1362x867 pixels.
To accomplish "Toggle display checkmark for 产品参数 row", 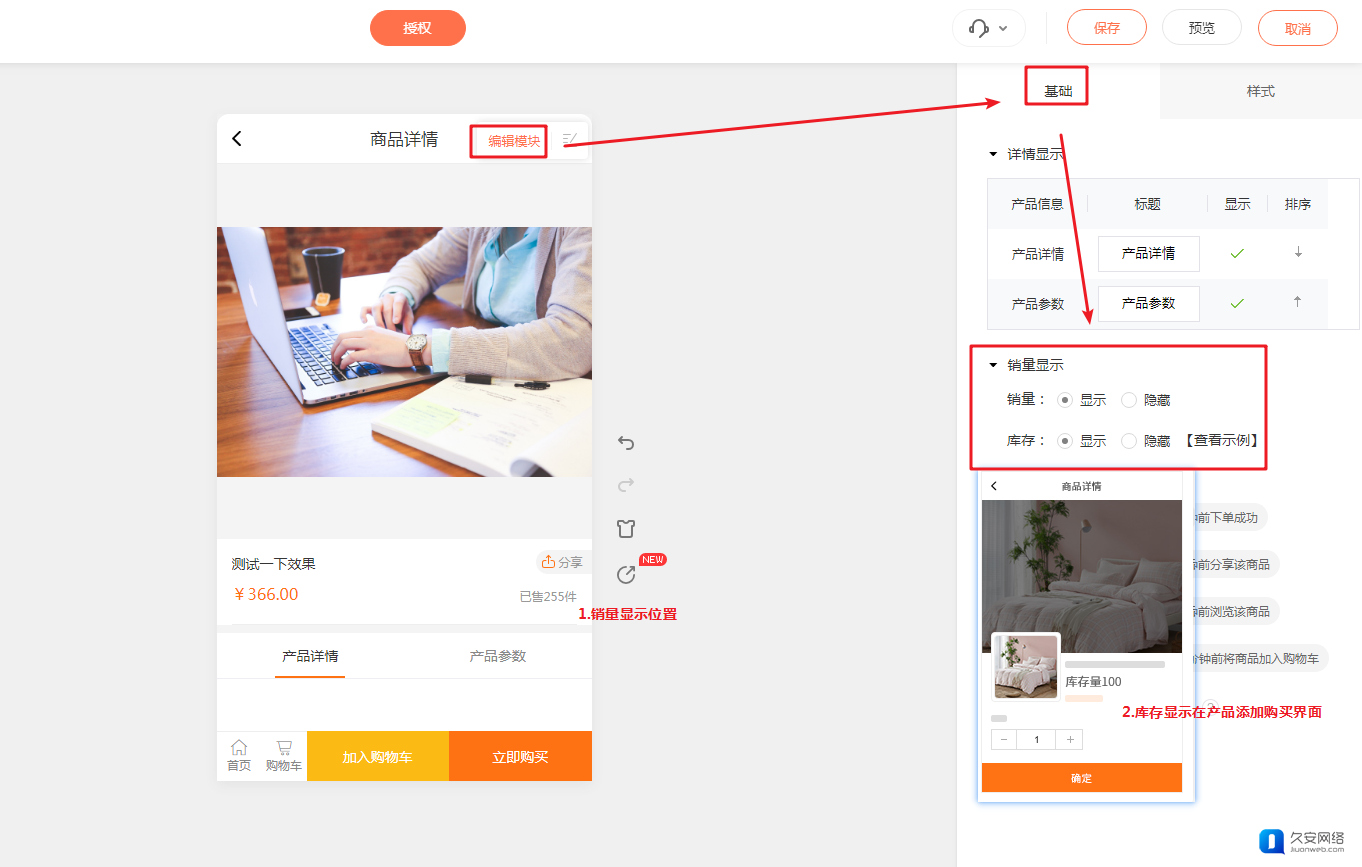I will click(1237, 303).
